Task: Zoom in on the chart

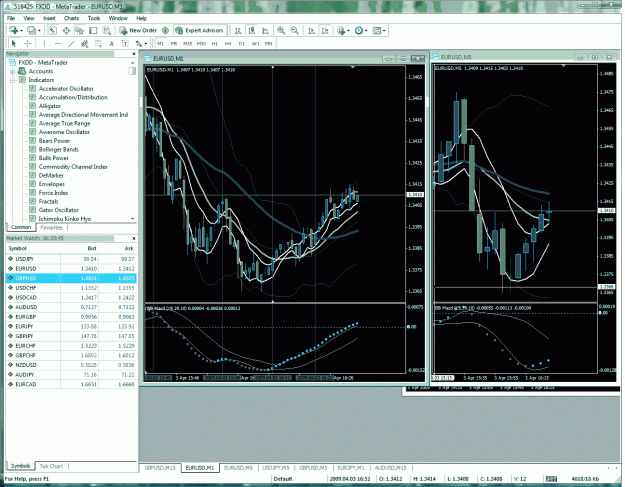Action: [281, 30]
